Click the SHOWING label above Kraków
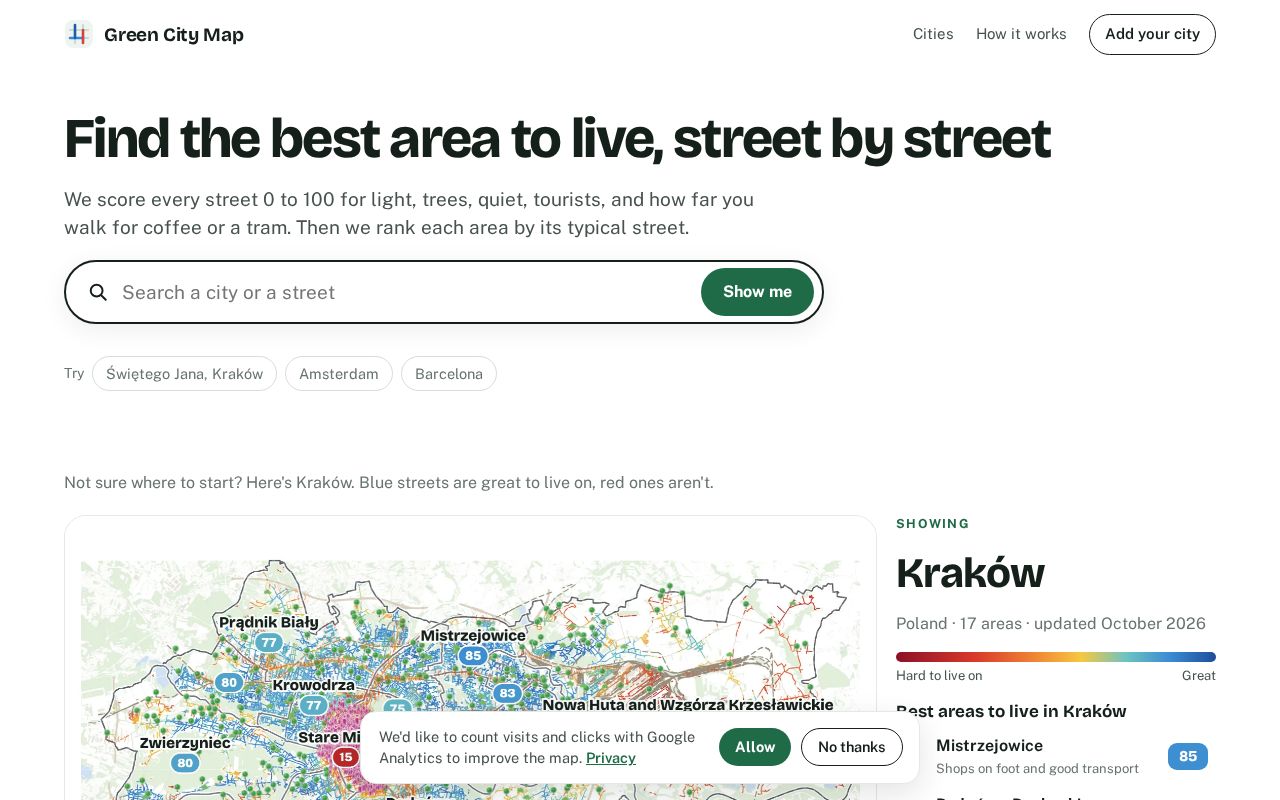This screenshot has width=1280, height=800. tap(933, 524)
